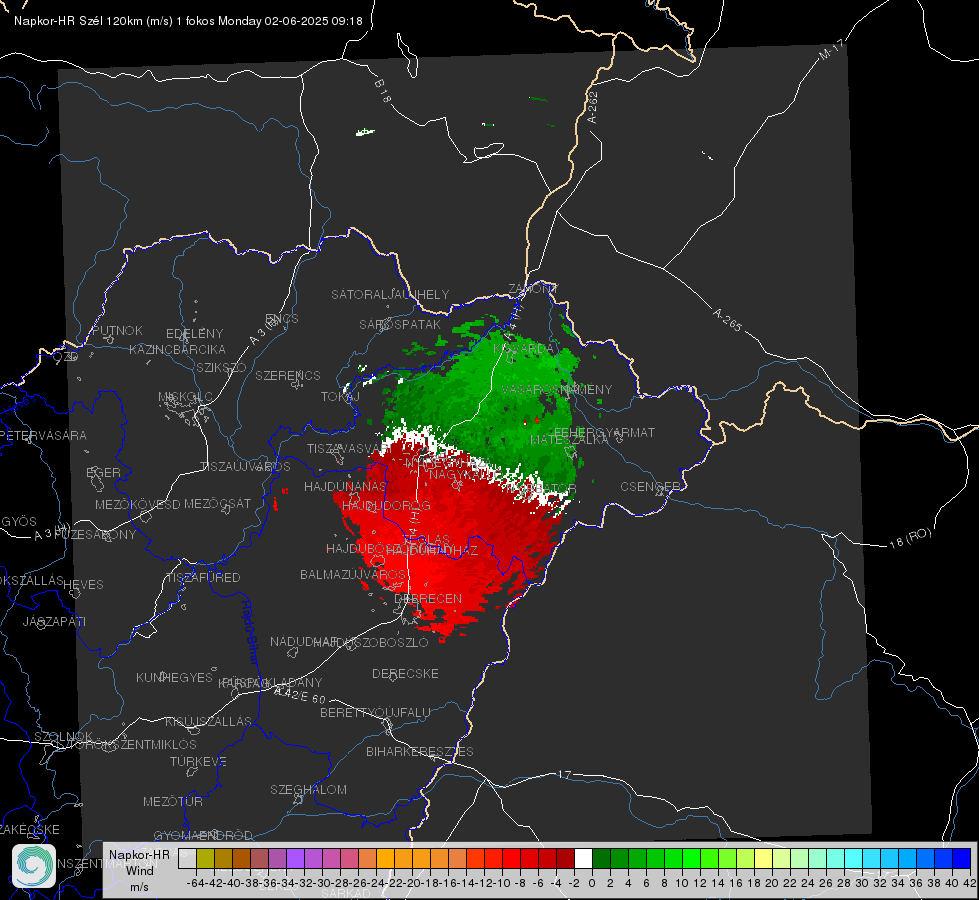Image resolution: width=979 pixels, height=900 pixels.
Task: Click the MEZŐCSÁT label
Action: (x=217, y=503)
